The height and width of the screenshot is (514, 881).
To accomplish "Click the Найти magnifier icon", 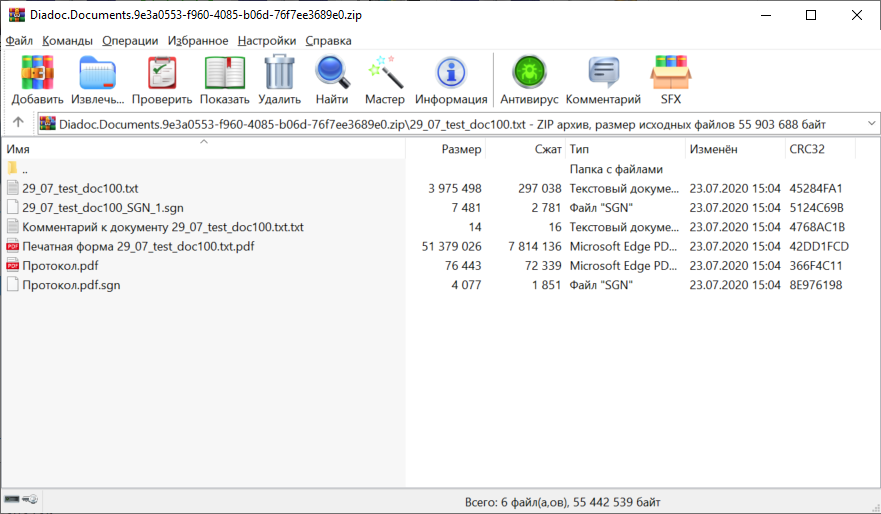I will point(332,72).
